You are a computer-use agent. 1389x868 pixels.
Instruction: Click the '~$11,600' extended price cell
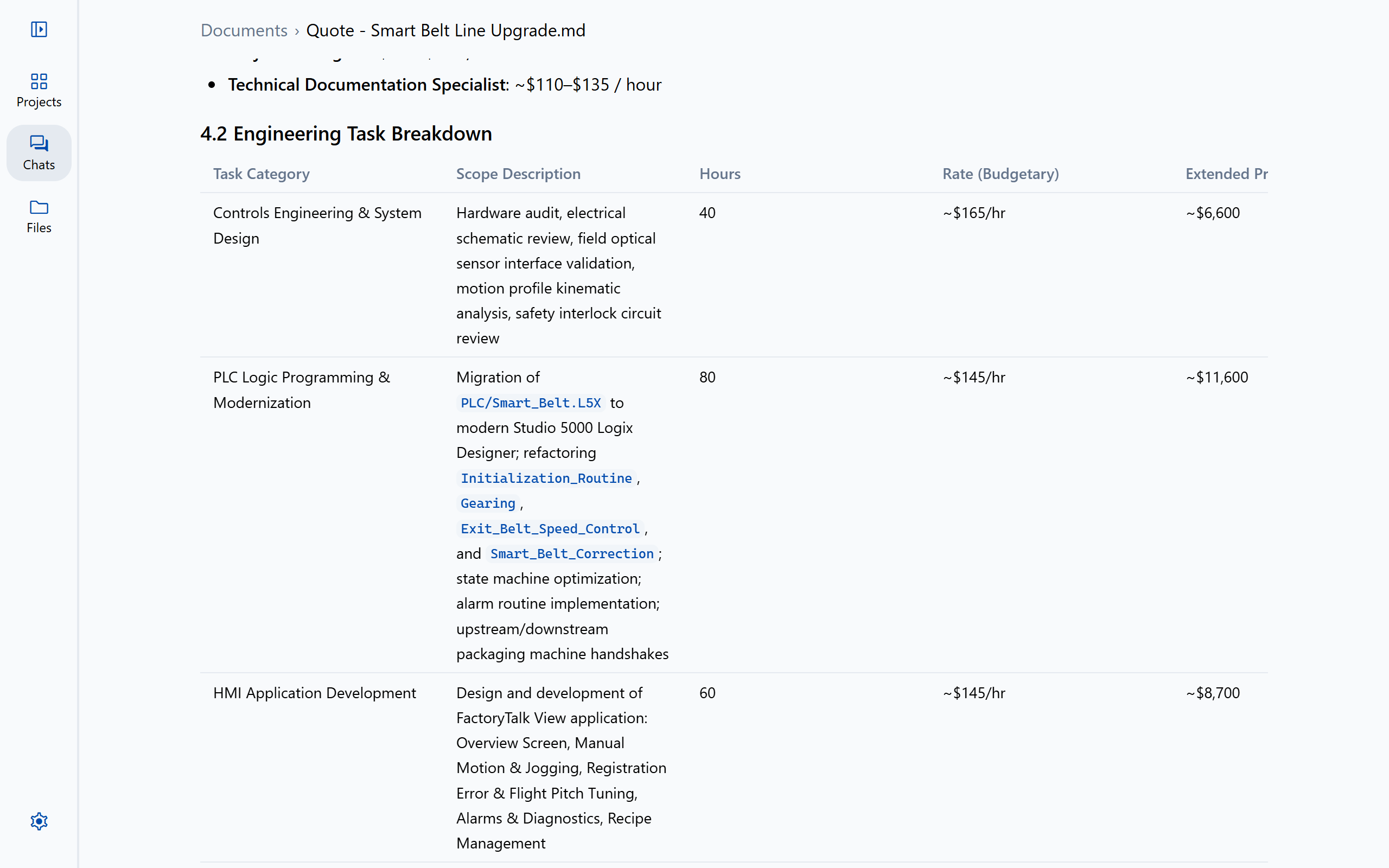click(1217, 377)
